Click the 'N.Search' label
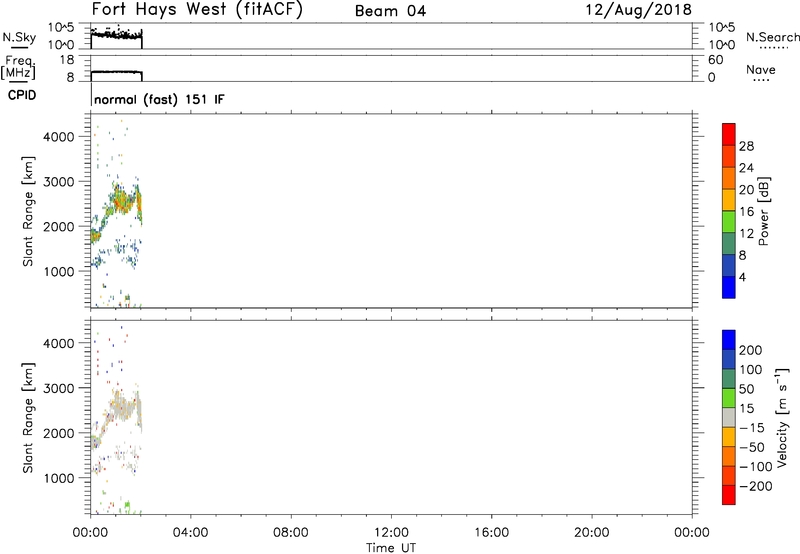 point(772,37)
